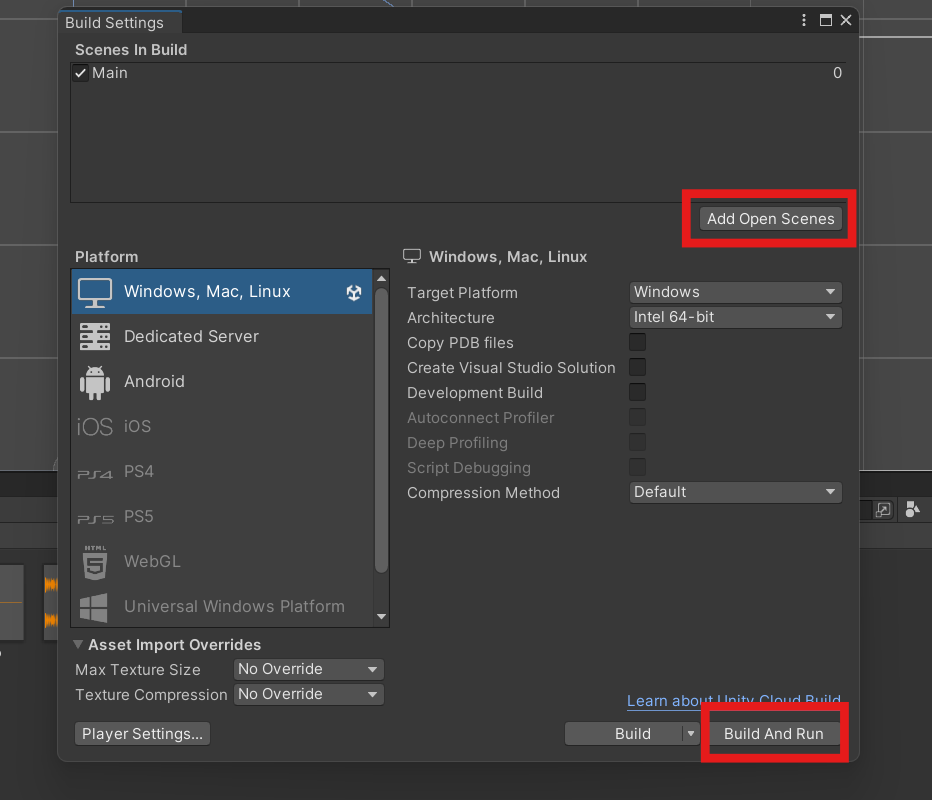932x800 pixels.
Task: Select the Main scene row text
Action: [110, 73]
